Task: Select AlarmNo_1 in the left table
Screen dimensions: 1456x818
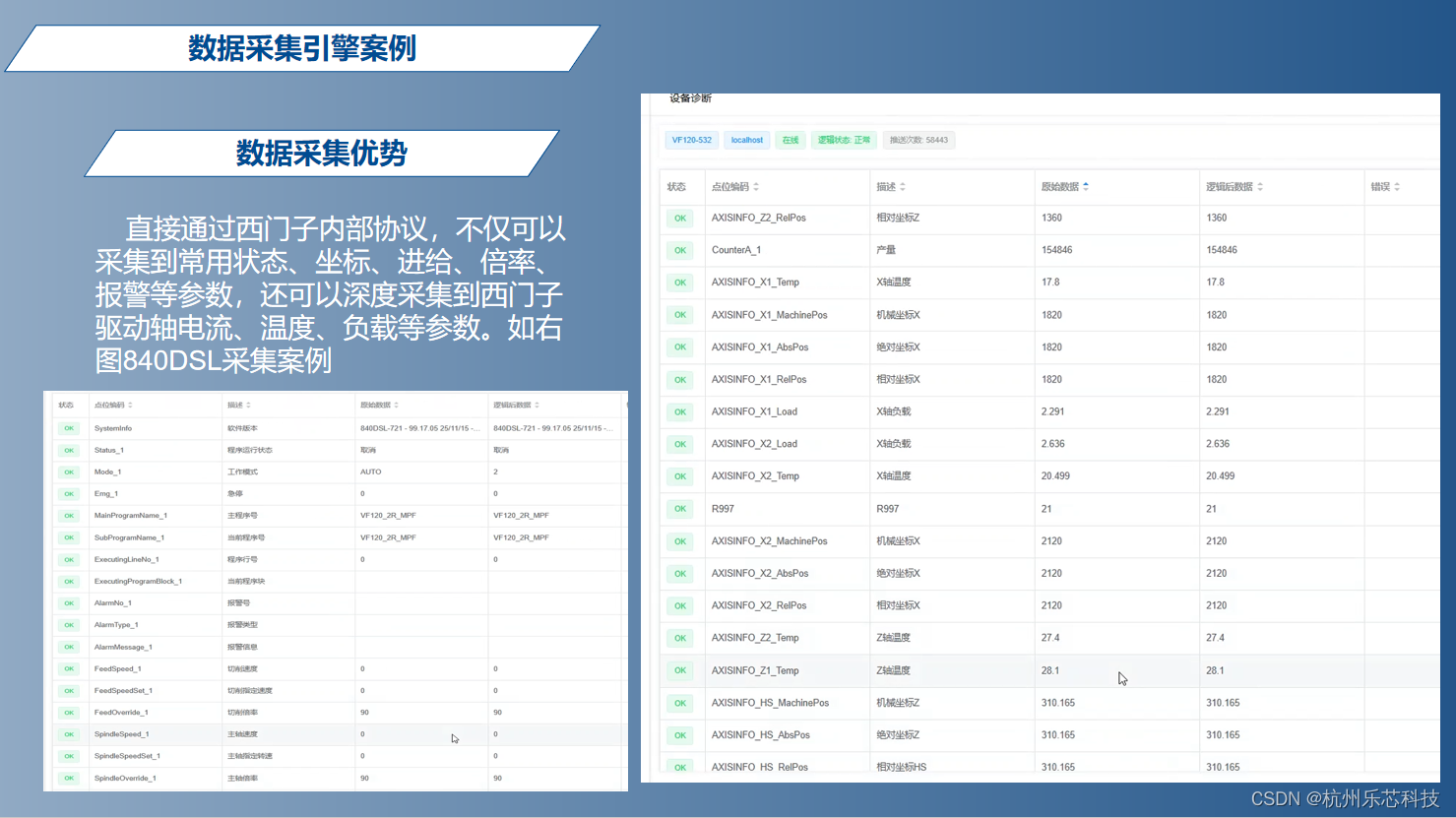Action: pyautogui.click(x=113, y=602)
